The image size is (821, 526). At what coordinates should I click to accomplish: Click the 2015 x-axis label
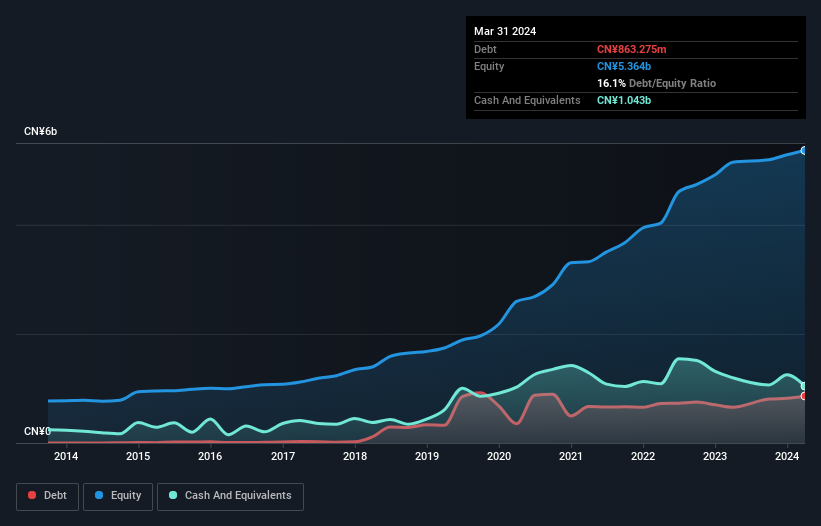(138, 456)
